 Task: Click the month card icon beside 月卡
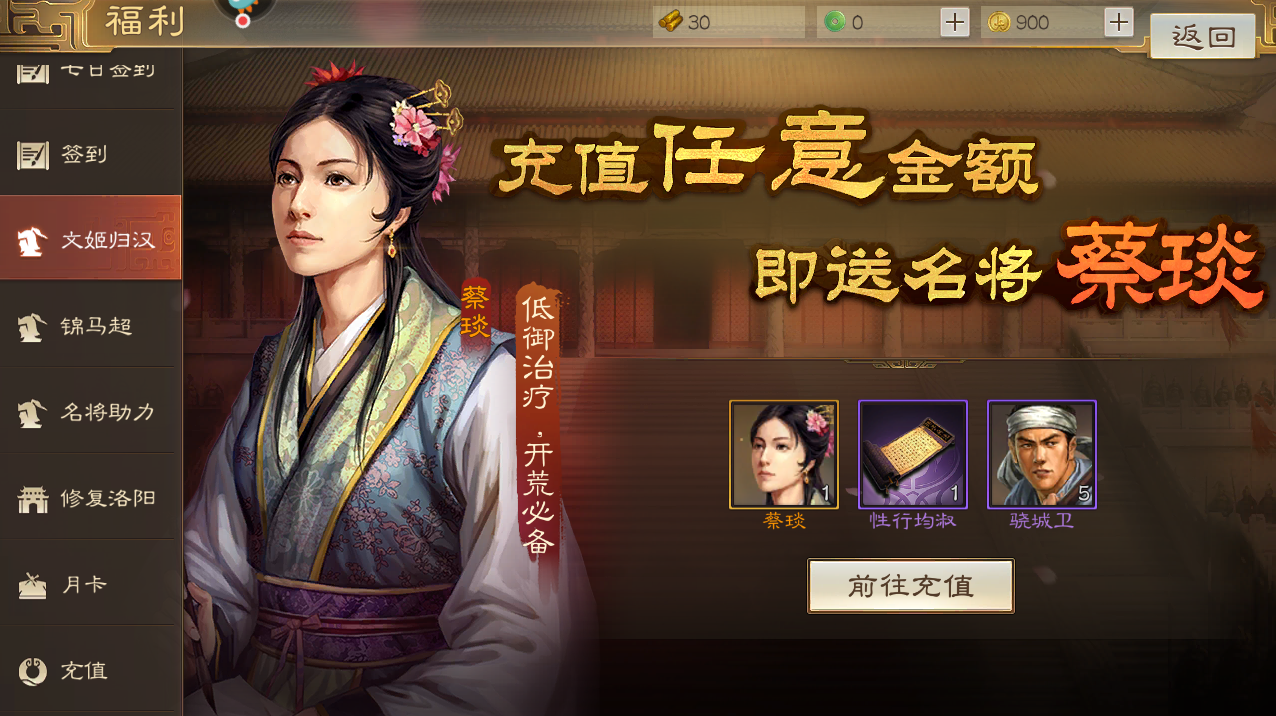tap(33, 585)
